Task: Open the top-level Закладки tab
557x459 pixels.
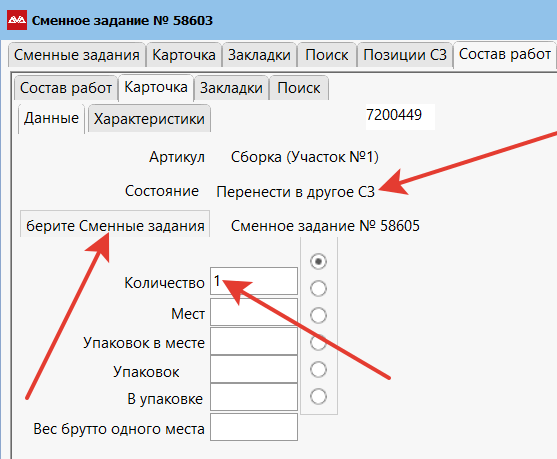Action: click(x=259, y=55)
